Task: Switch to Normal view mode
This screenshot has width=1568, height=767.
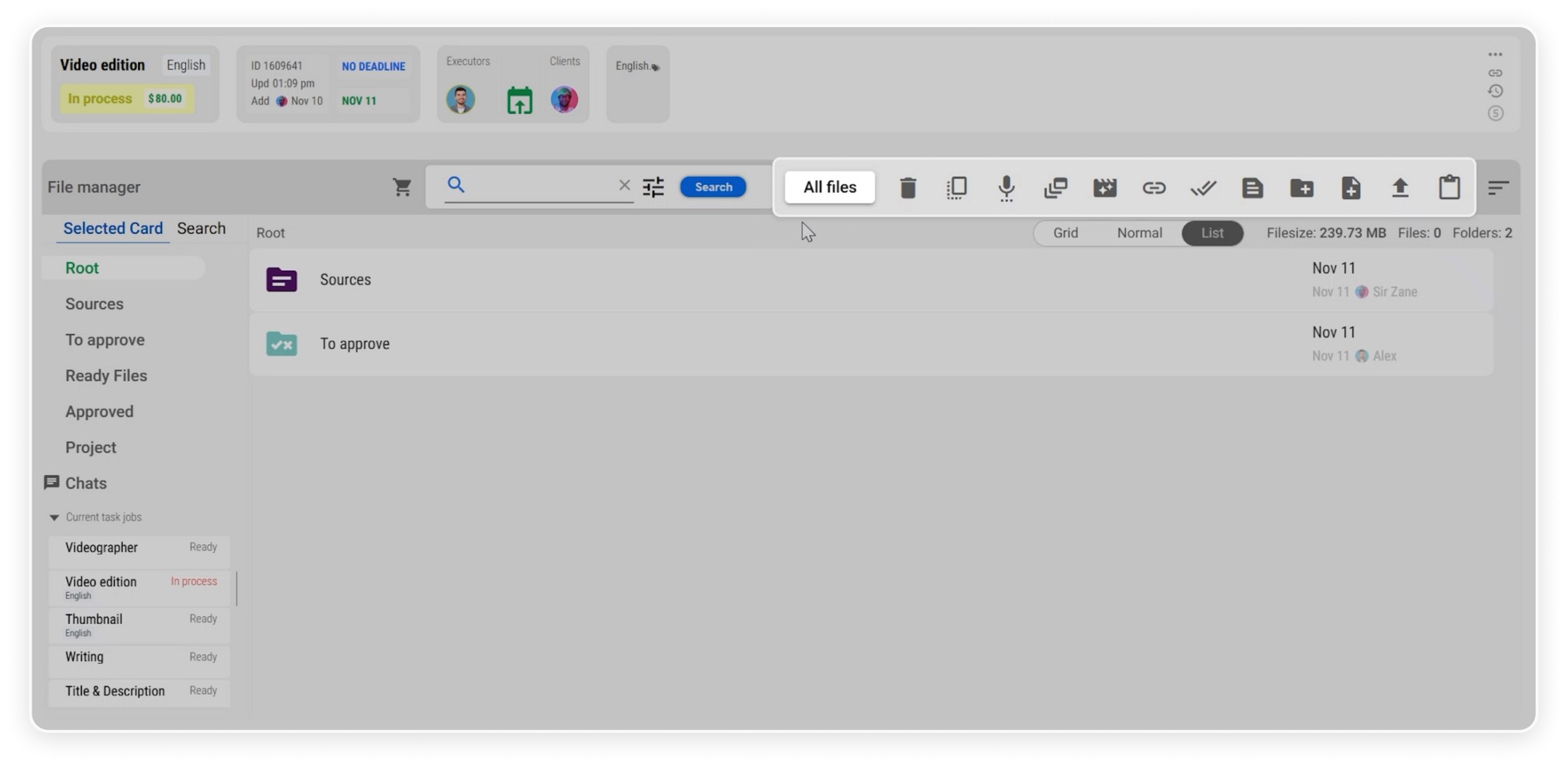Action: click(x=1139, y=233)
